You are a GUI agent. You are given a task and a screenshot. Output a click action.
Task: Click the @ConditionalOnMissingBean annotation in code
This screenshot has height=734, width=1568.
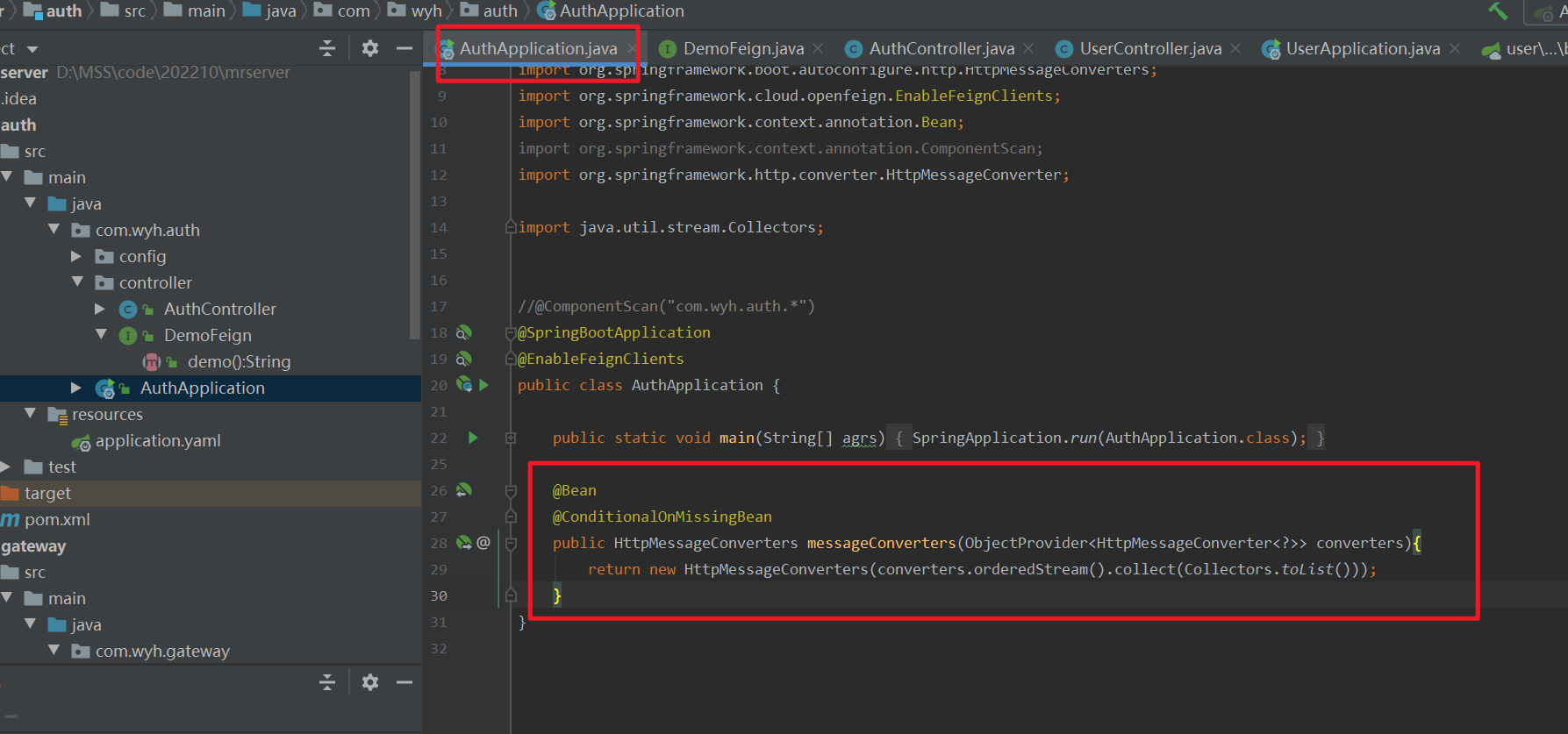point(662,517)
